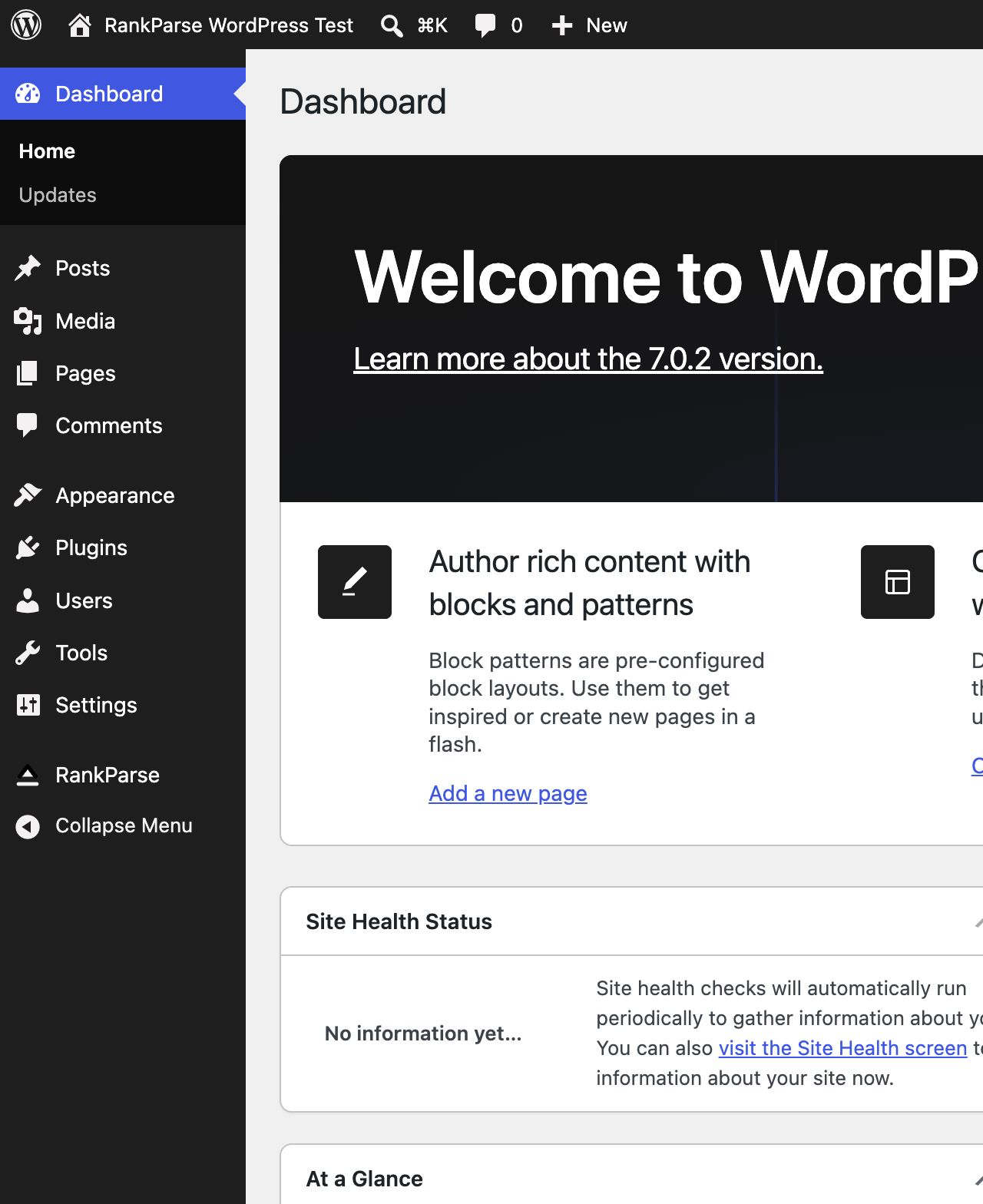Click the RankParse plugin icon
The width and height of the screenshot is (983, 1204).
click(28, 775)
